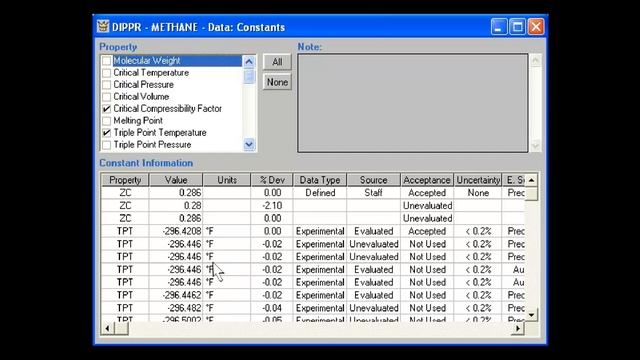Select the Melting Point list item text

point(138,121)
